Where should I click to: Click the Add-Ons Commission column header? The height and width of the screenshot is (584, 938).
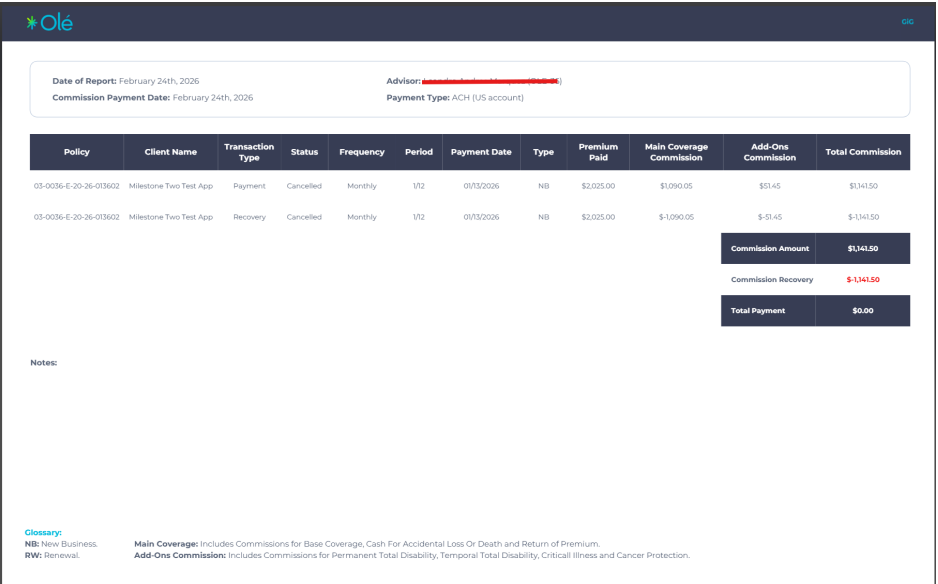click(x=769, y=152)
